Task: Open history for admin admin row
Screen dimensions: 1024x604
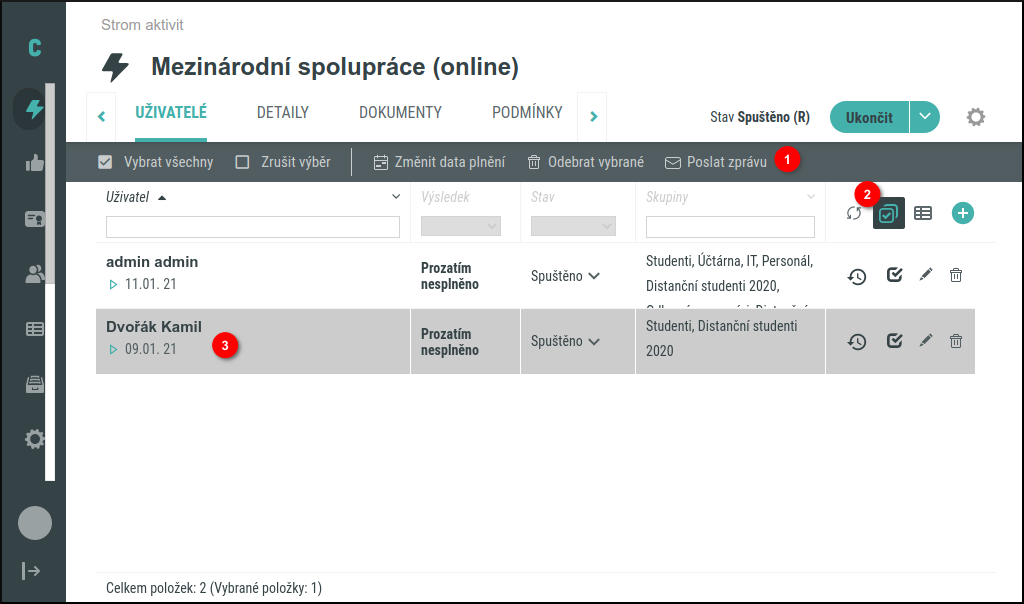Action: point(857,276)
